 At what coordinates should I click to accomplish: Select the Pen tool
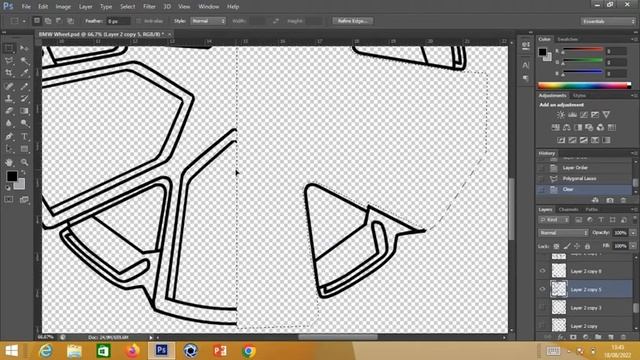pos(9,136)
